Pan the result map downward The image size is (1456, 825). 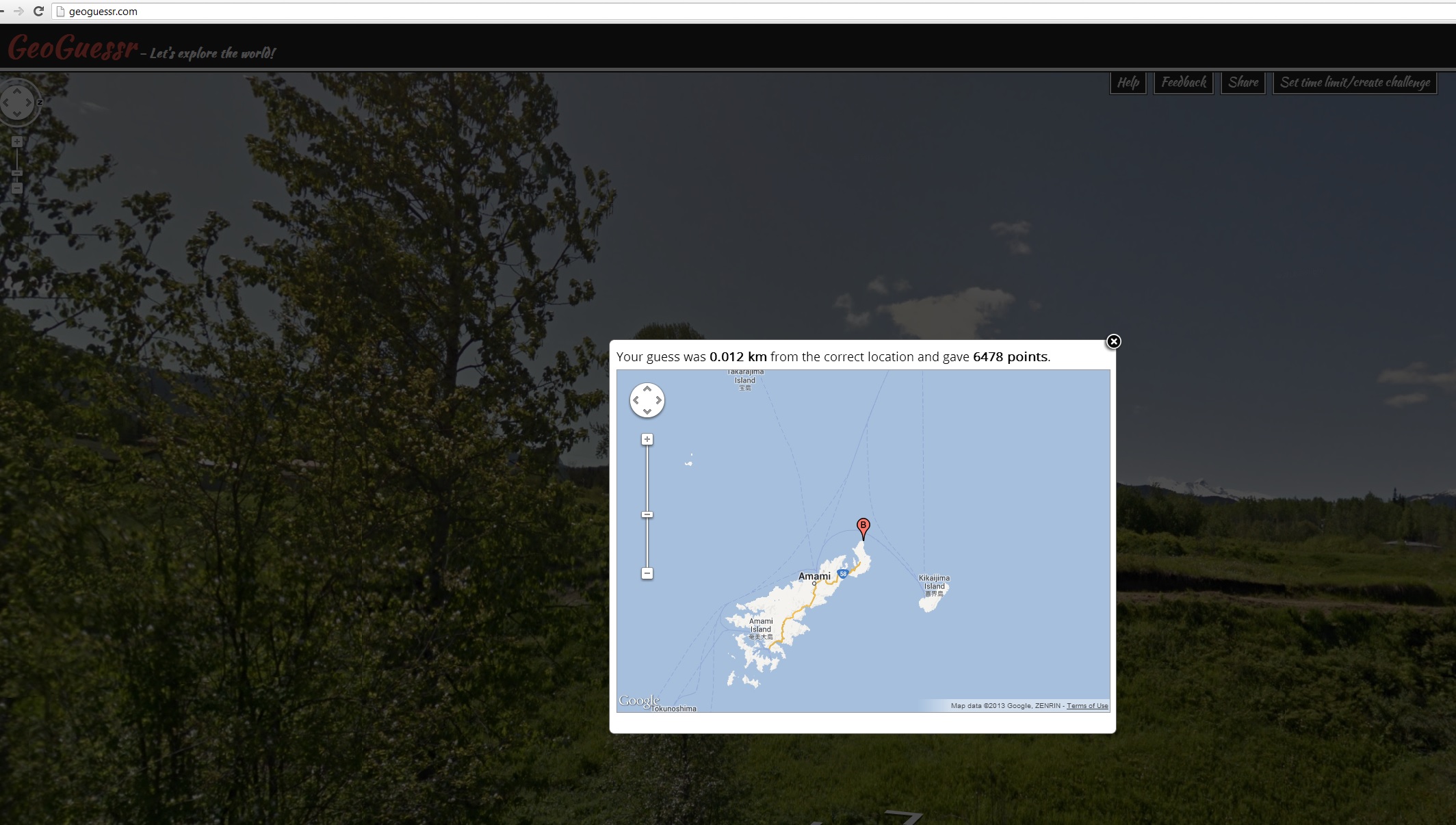coord(647,412)
